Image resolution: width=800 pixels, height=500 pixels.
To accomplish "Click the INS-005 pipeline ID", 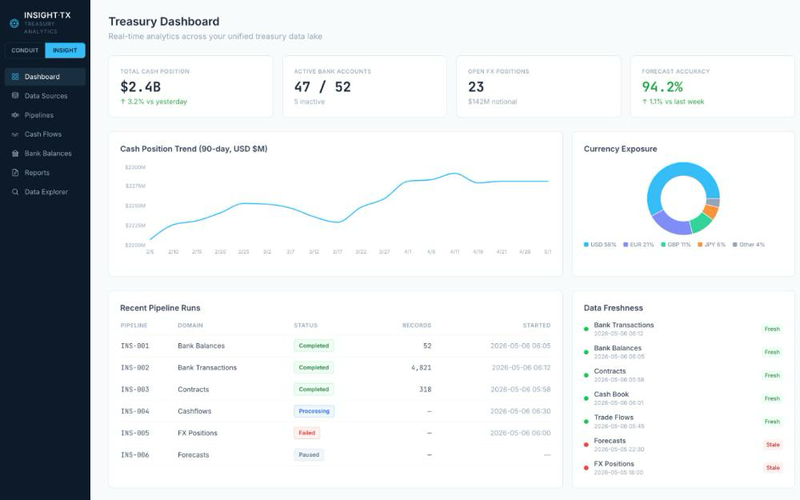I will (x=135, y=433).
